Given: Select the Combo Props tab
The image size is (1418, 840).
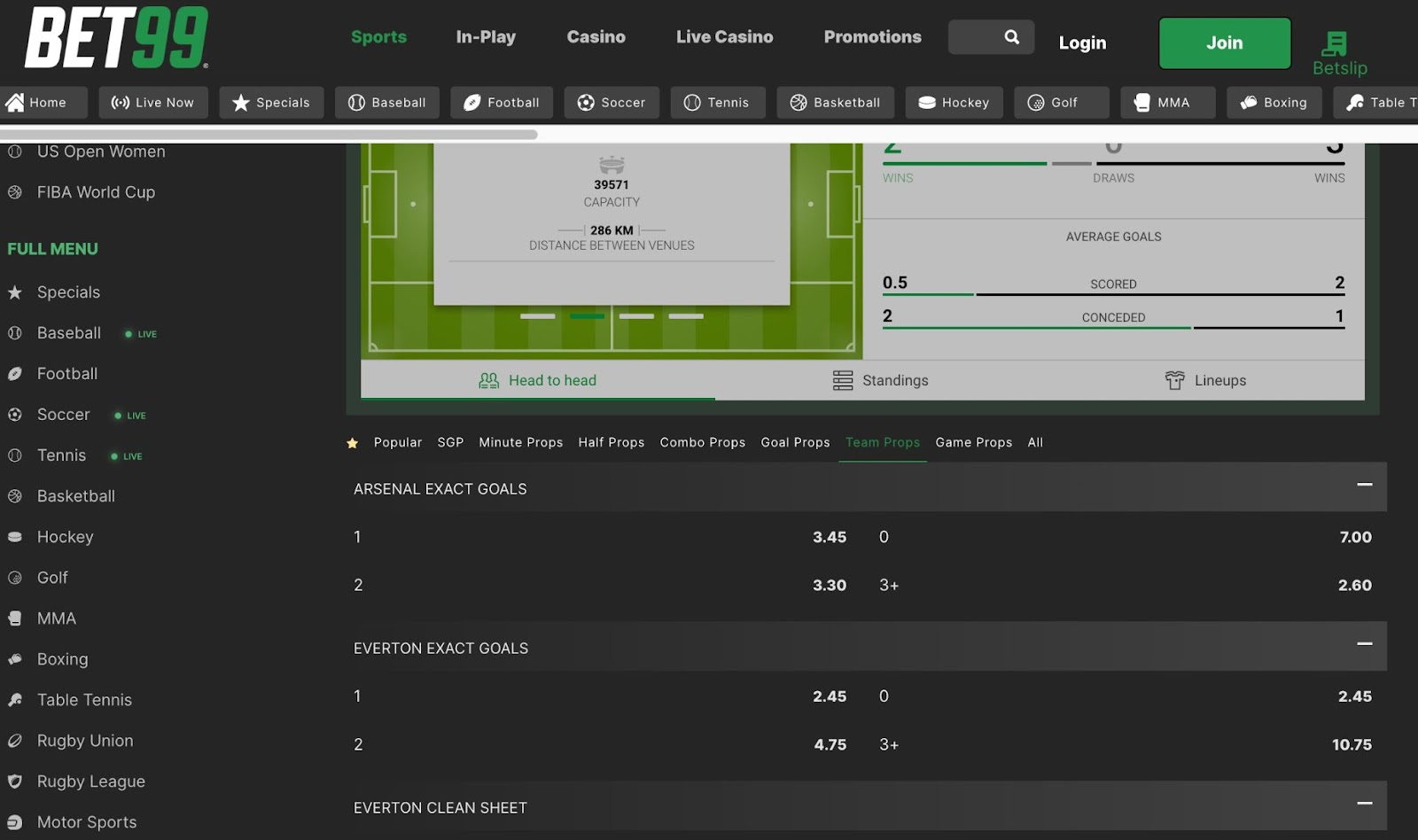Looking at the screenshot, I should (703, 442).
